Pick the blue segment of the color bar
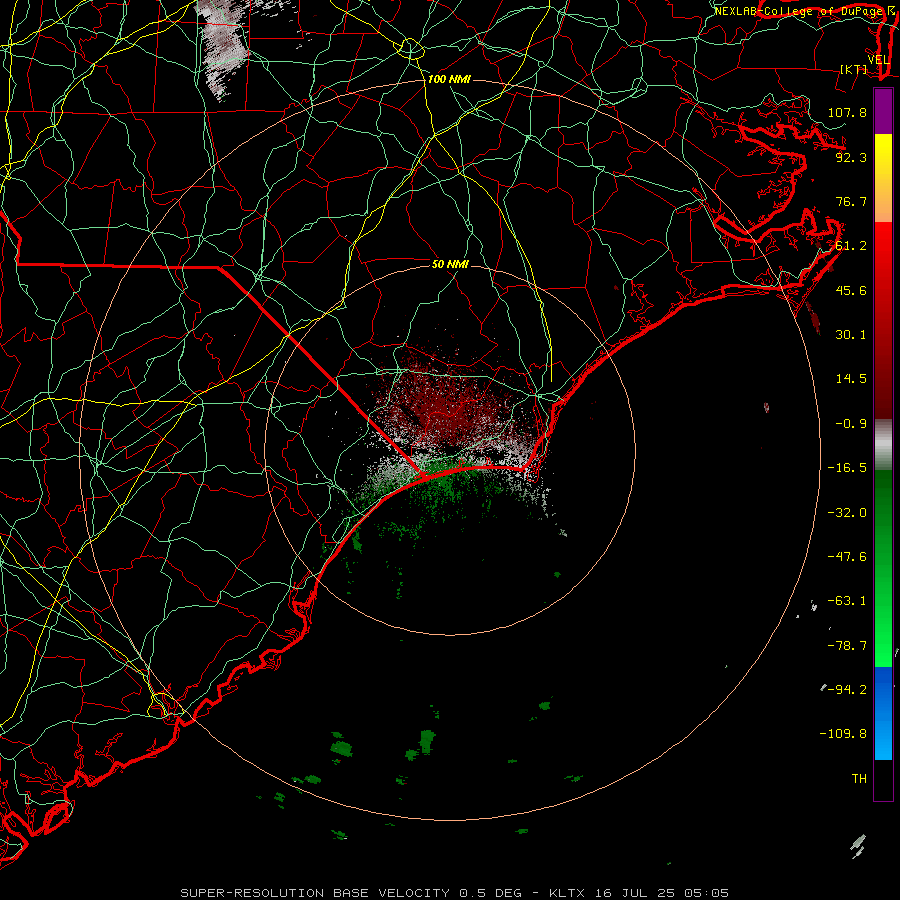The width and height of the screenshot is (900, 900). [x=883, y=713]
